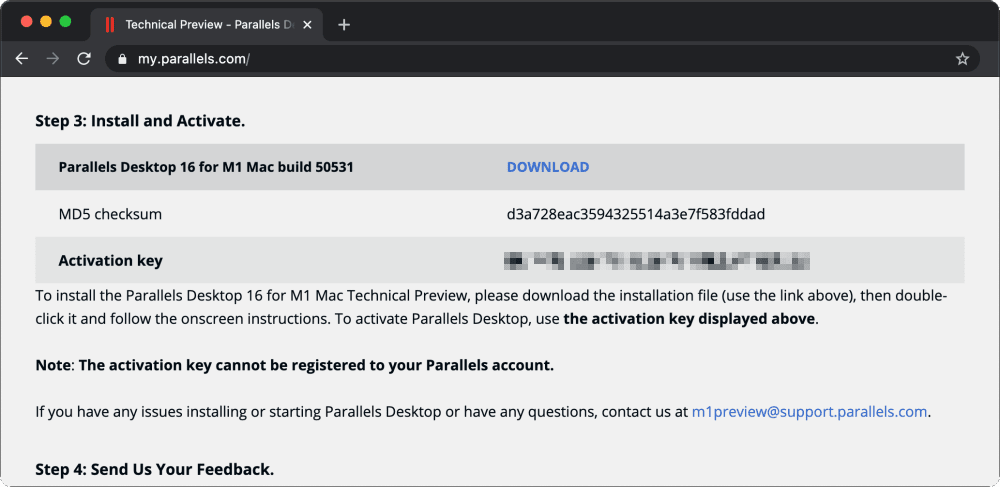Screen dimensions: 1000x487
Task: Bookmark this page with the star icon
Action: point(962,59)
